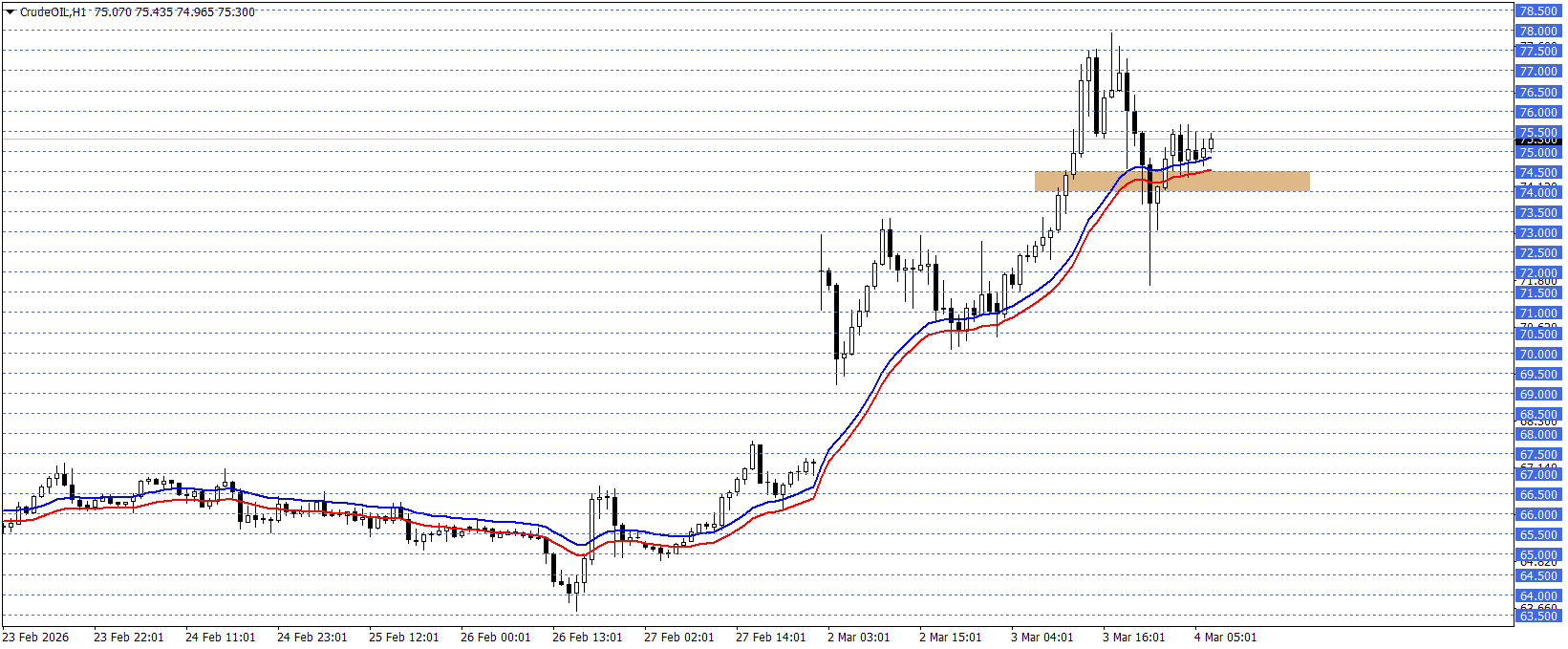
Task: Click the 76.000 price axis label
Action: coord(1538,113)
